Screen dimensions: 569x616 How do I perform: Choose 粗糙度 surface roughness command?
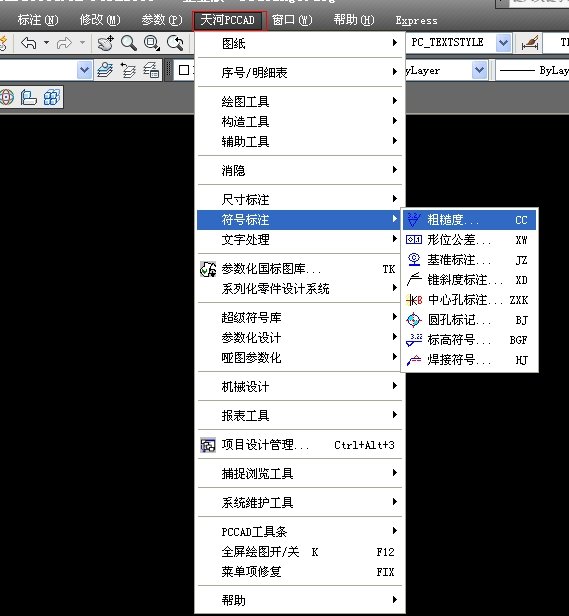point(470,220)
